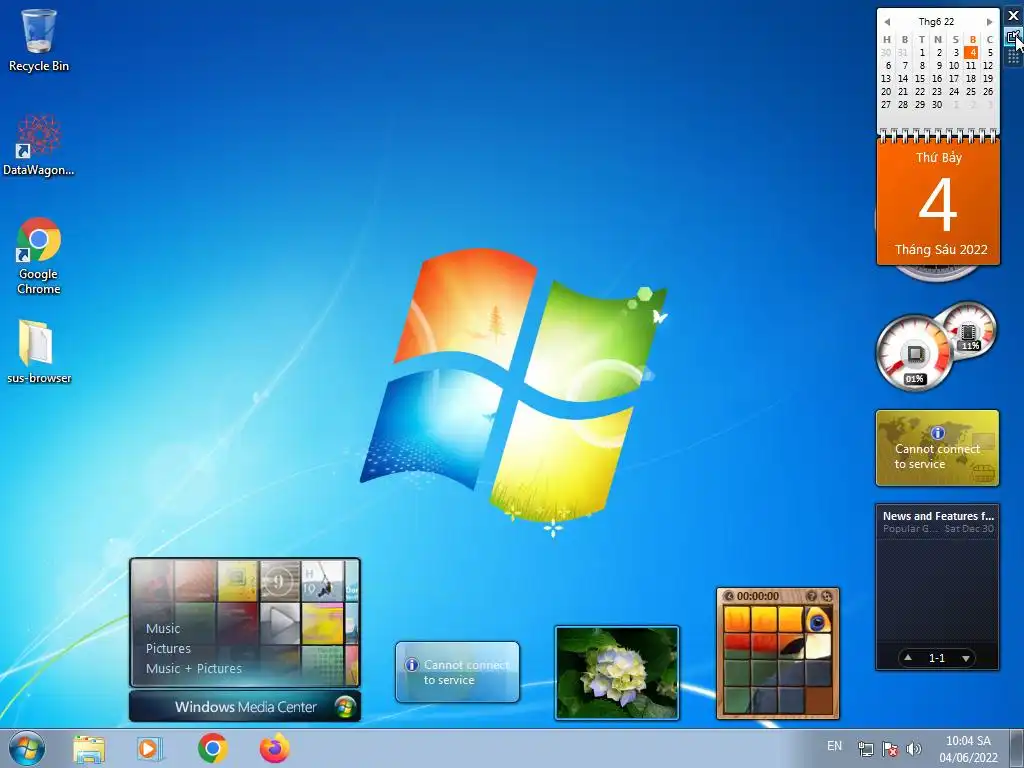The width and height of the screenshot is (1024, 768).
Task: Open the DataWagon shortcut on the desktop
Action: click(39, 145)
